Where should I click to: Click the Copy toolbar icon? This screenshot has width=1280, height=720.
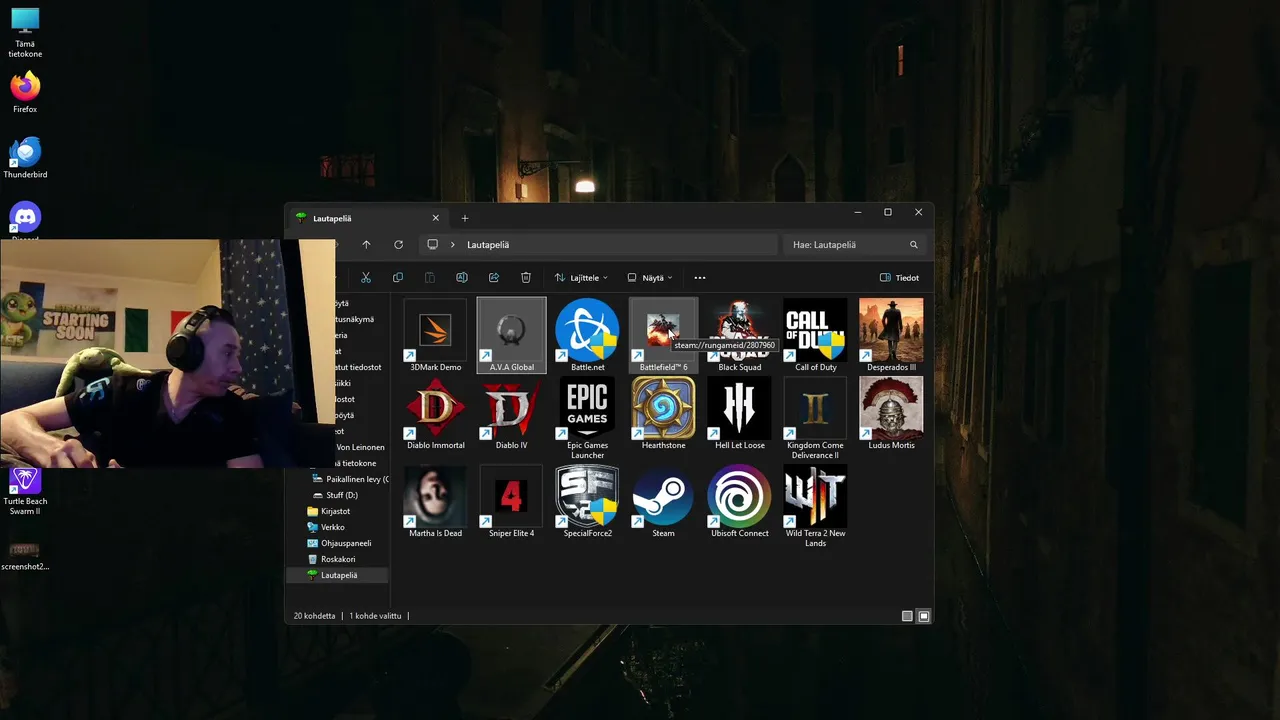pyautogui.click(x=398, y=277)
